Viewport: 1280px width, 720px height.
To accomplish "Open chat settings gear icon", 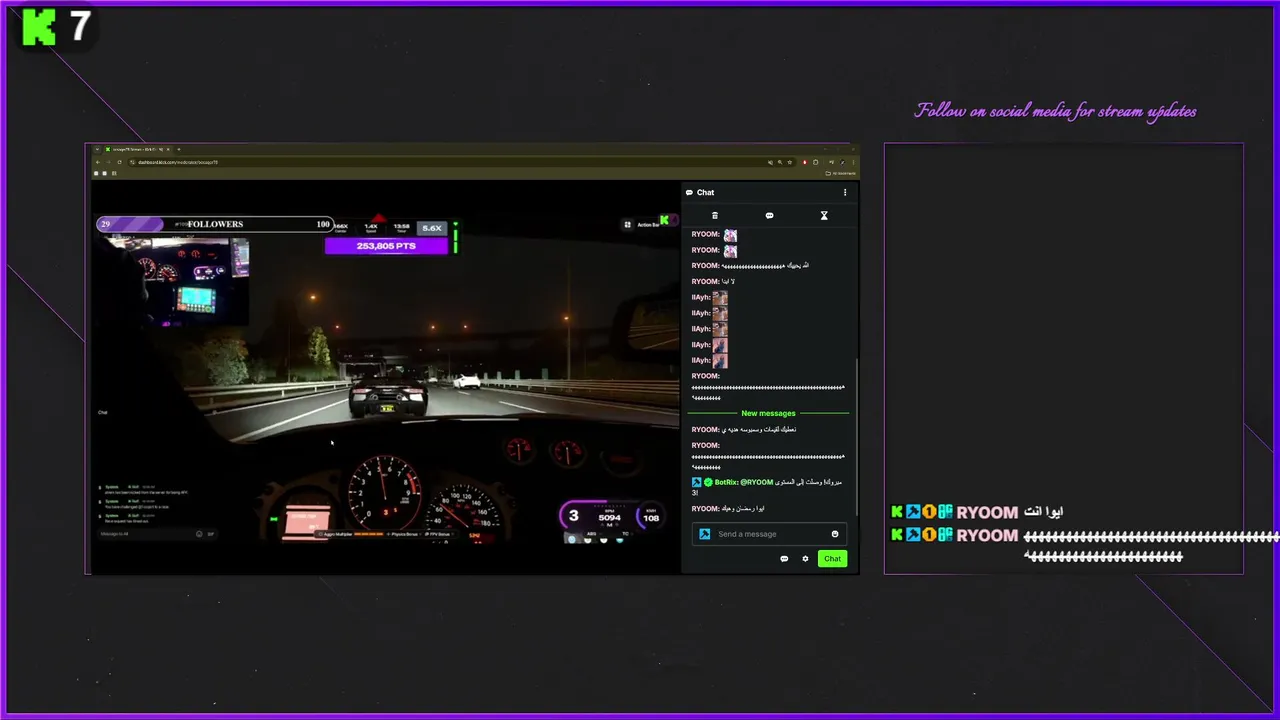I will 805,558.
